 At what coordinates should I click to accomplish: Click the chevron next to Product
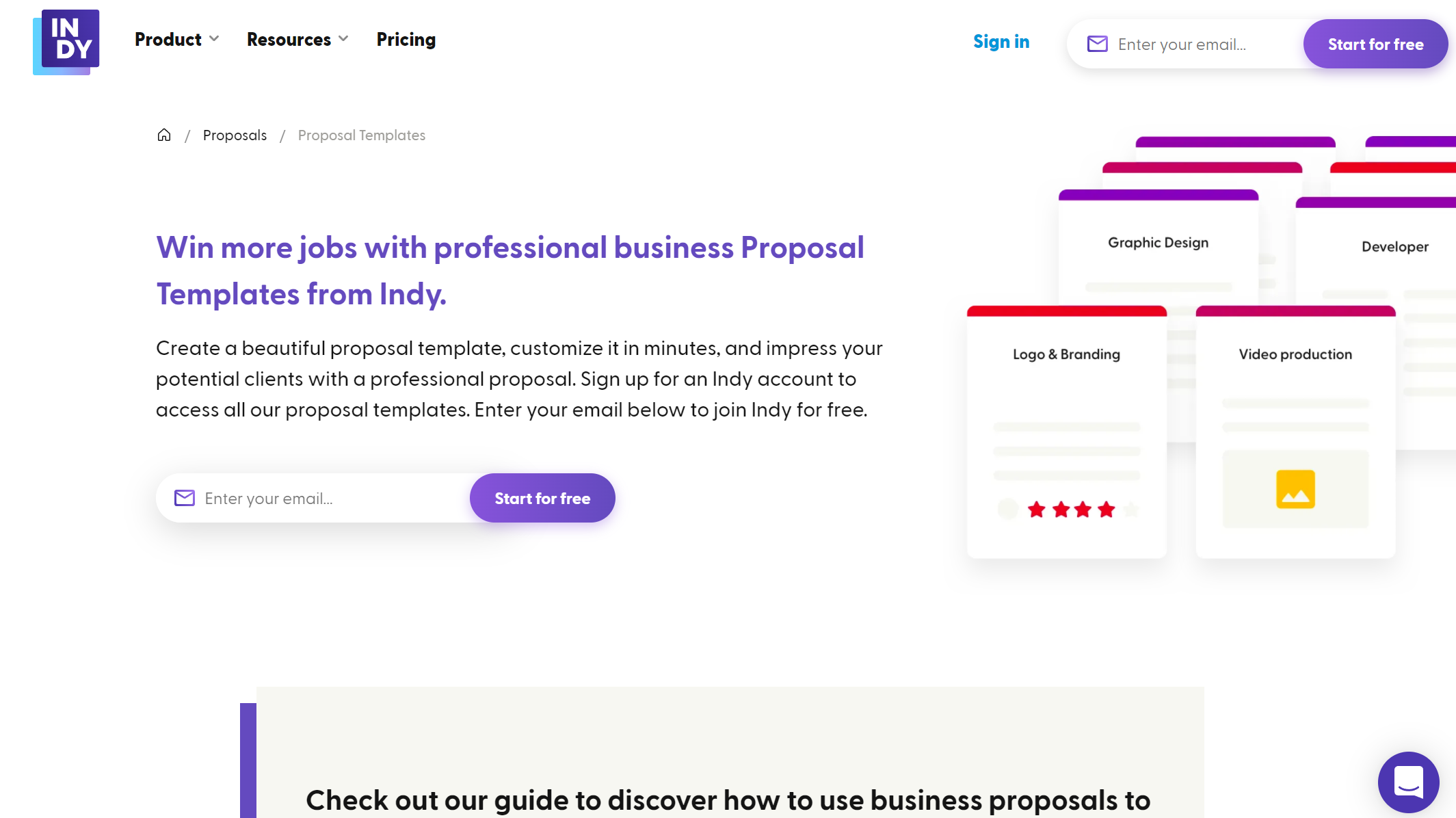click(x=214, y=39)
